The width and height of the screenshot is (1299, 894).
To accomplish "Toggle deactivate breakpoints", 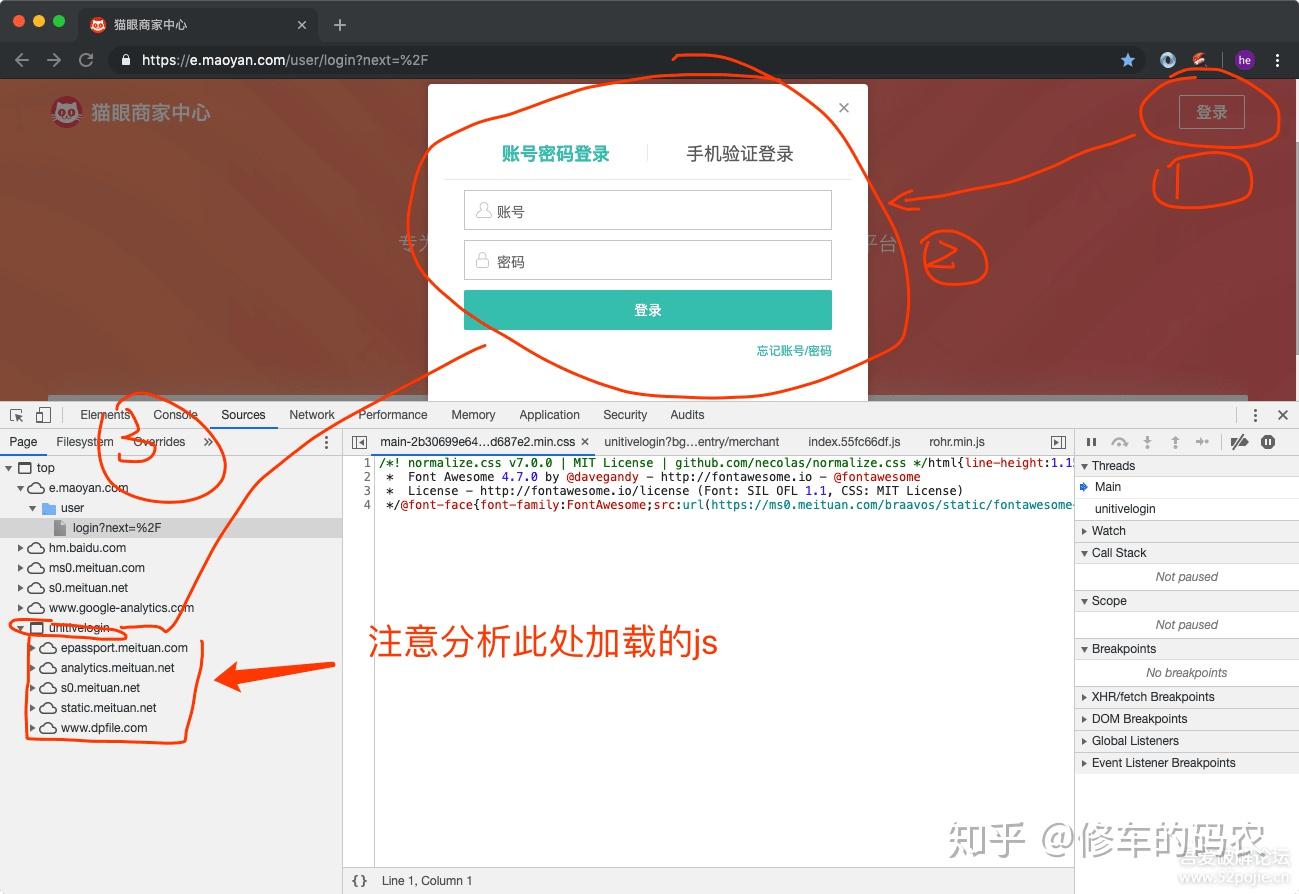I will pos(1239,442).
